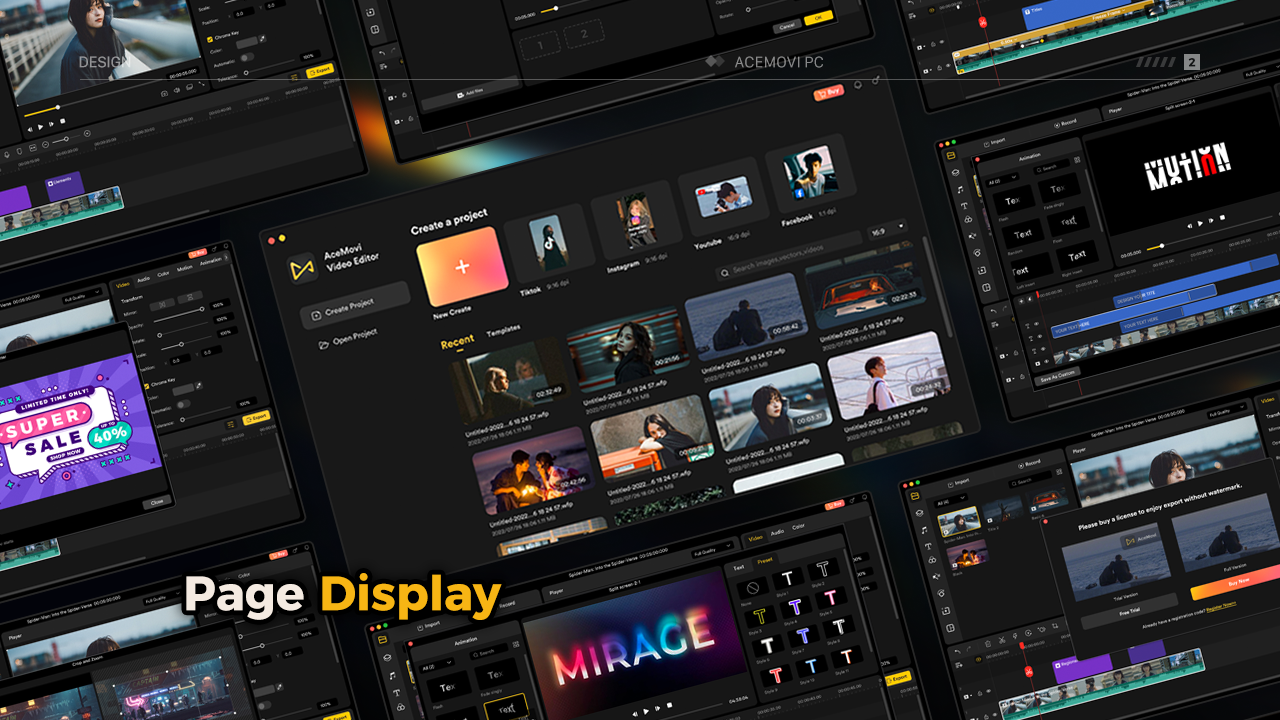Image resolution: width=1280 pixels, height=720 pixels.
Task: Step to next frame in MOTION preview
Action: pyautogui.click(x=1211, y=221)
